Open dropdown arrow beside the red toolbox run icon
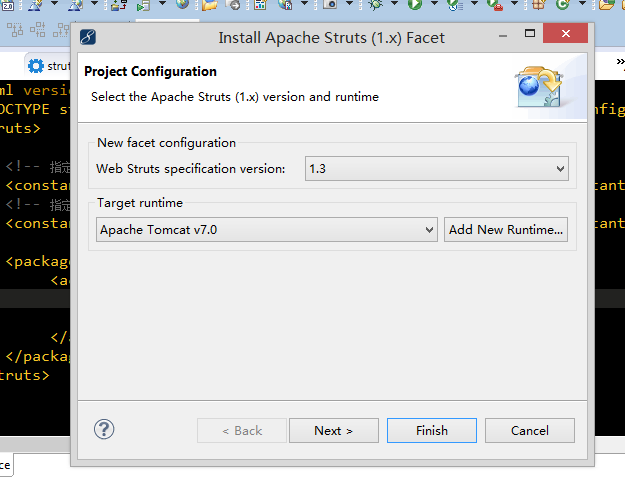 click(x=514, y=4)
